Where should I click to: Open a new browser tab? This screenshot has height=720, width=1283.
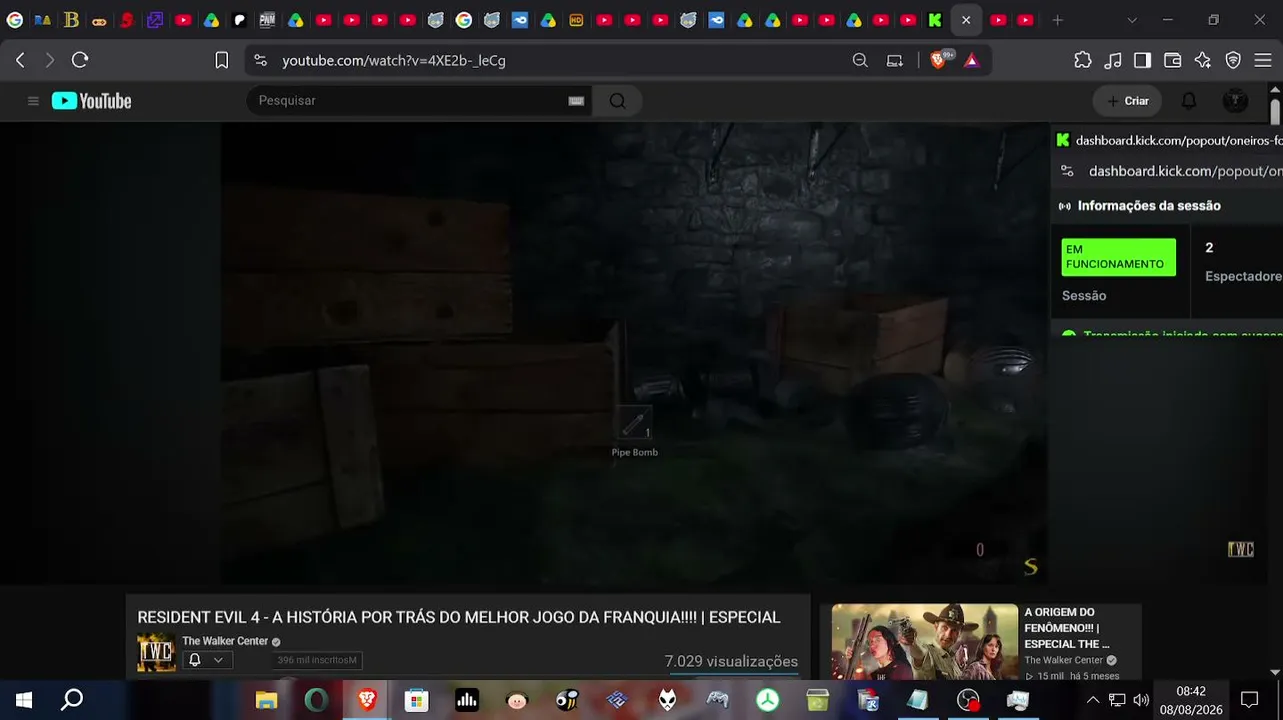coord(1058,20)
